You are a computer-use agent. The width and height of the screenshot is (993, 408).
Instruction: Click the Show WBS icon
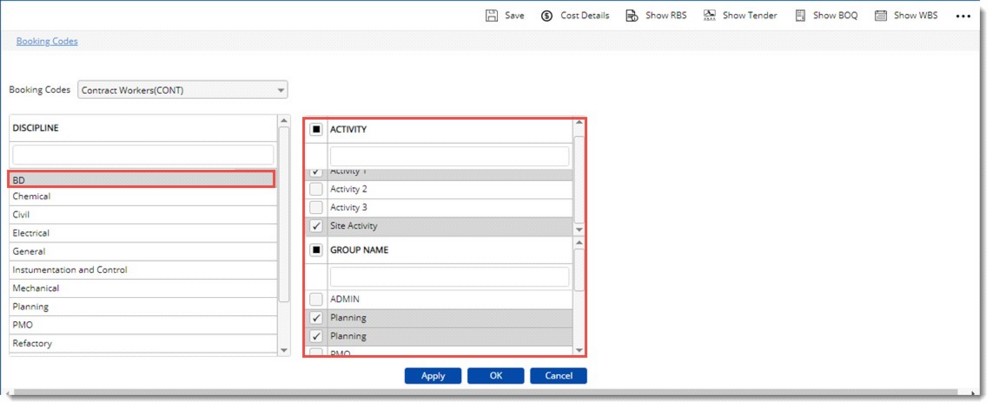pos(881,16)
